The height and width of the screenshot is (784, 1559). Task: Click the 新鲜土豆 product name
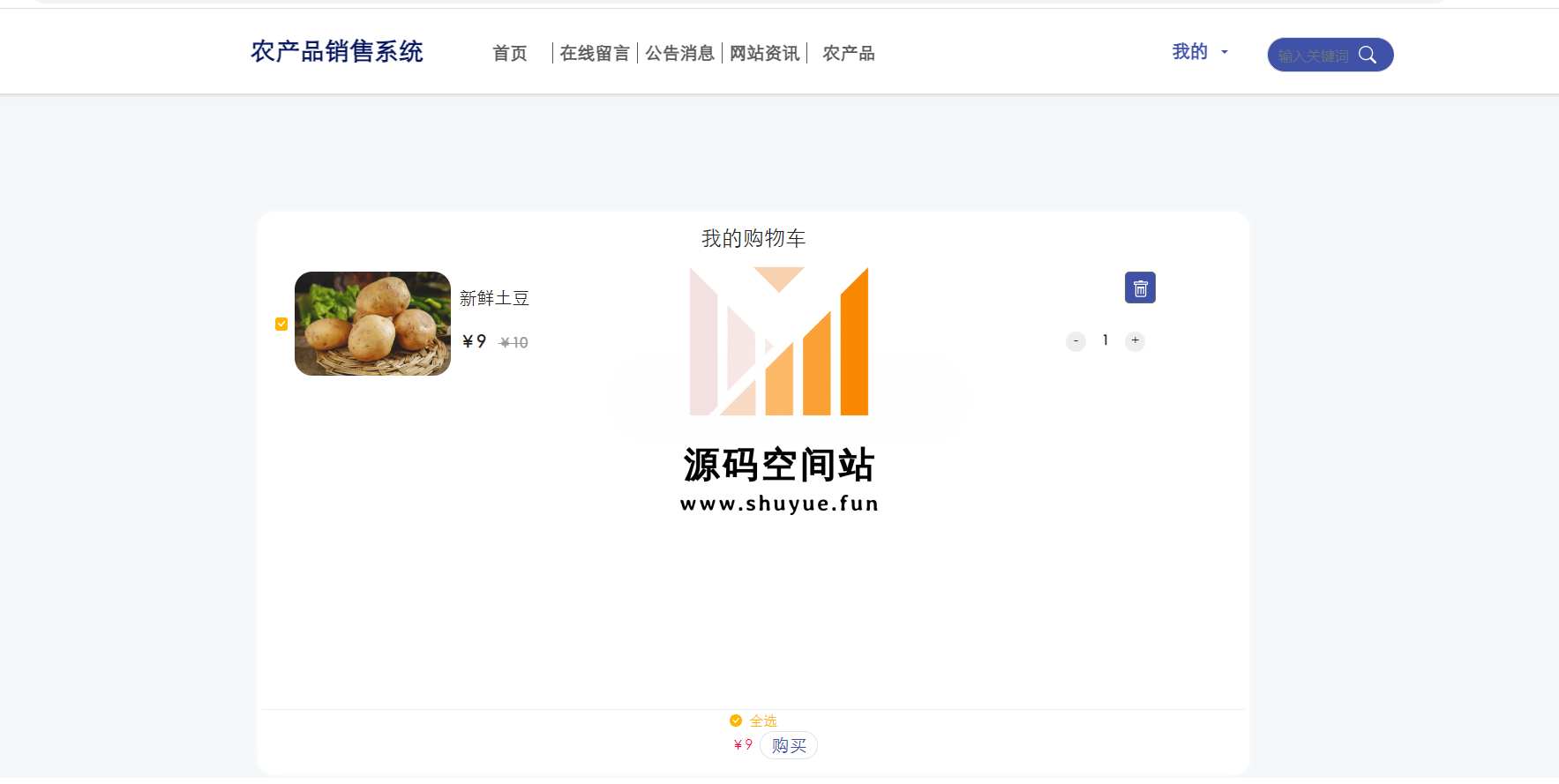pyautogui.click(x=494, y=298)
